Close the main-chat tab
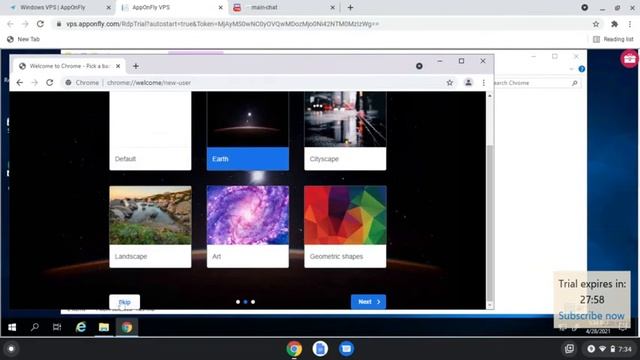The image size is (640, 360). (x=332, y=7)
